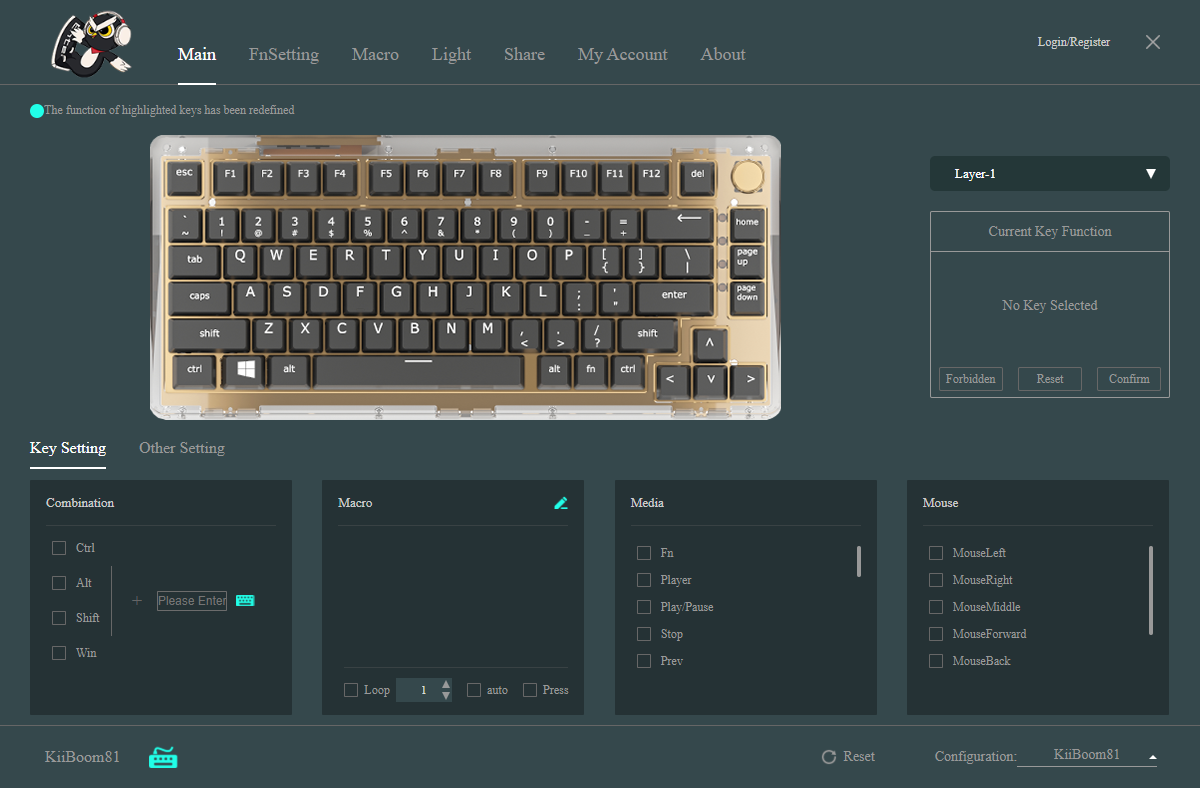Click the Confirm button

tap(1129, 379)
